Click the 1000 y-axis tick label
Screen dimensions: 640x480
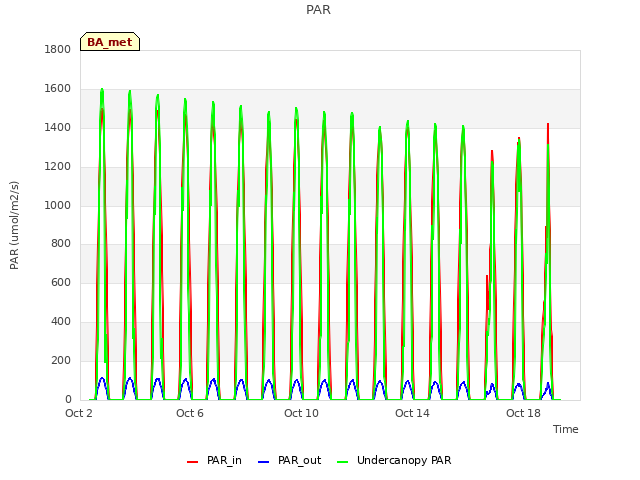click(58, 205)
